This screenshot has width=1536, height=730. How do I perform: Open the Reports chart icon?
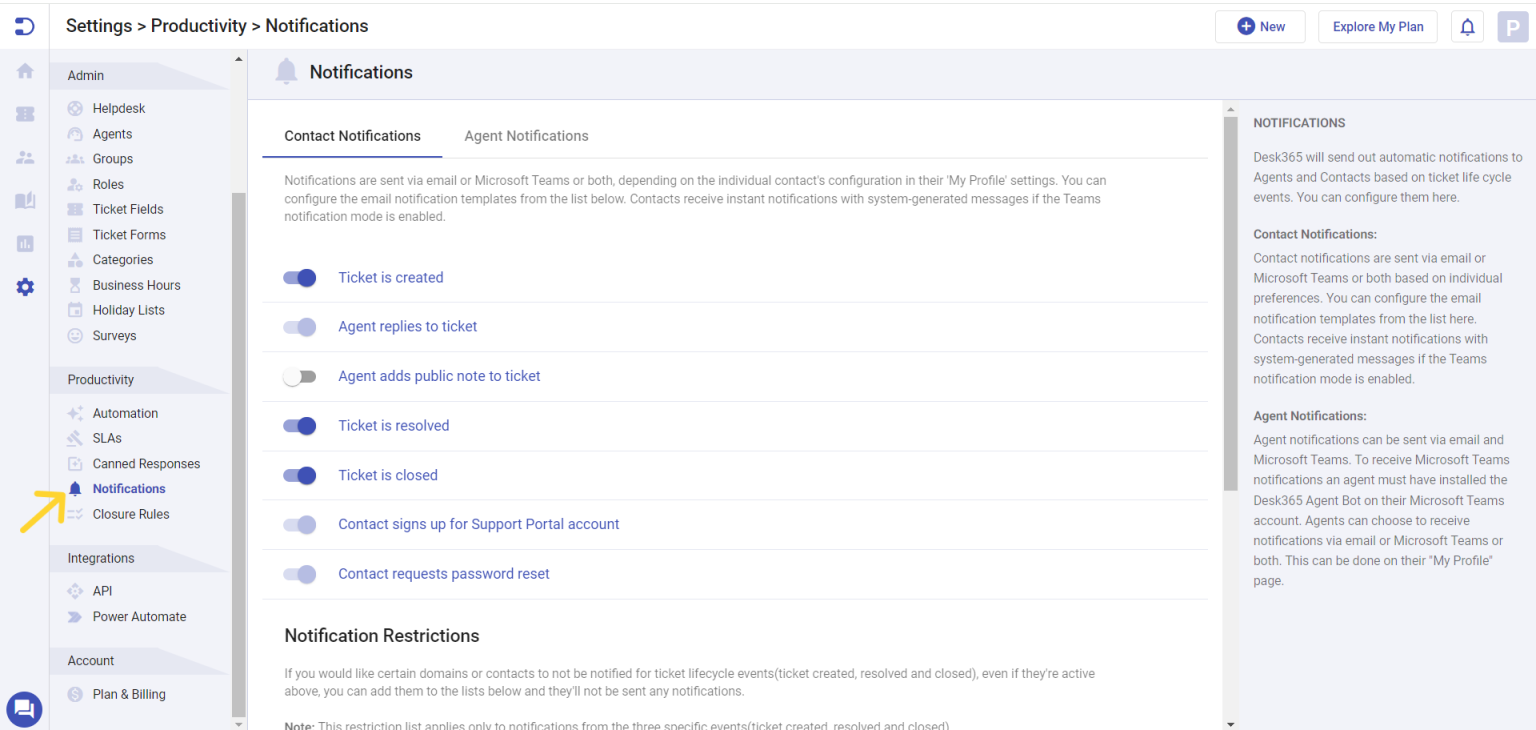[24, 243]
